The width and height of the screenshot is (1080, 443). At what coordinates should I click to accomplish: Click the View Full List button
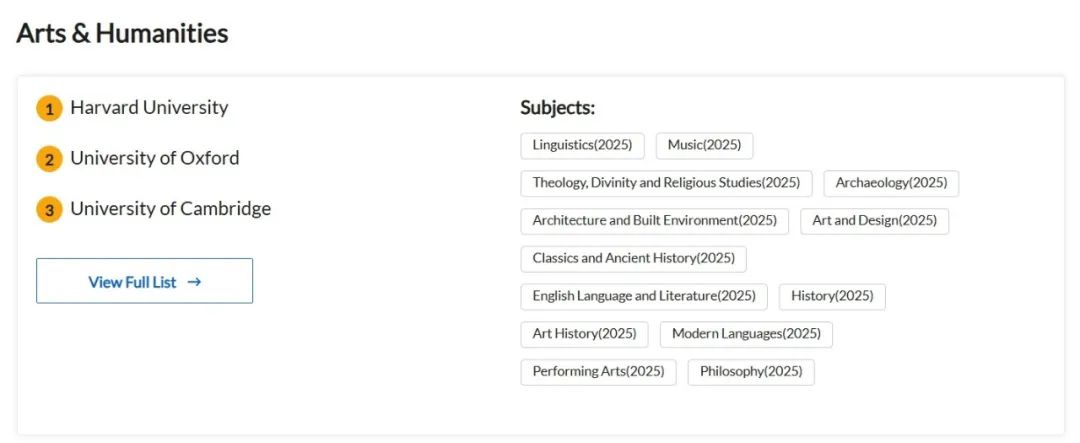(145, 281)
